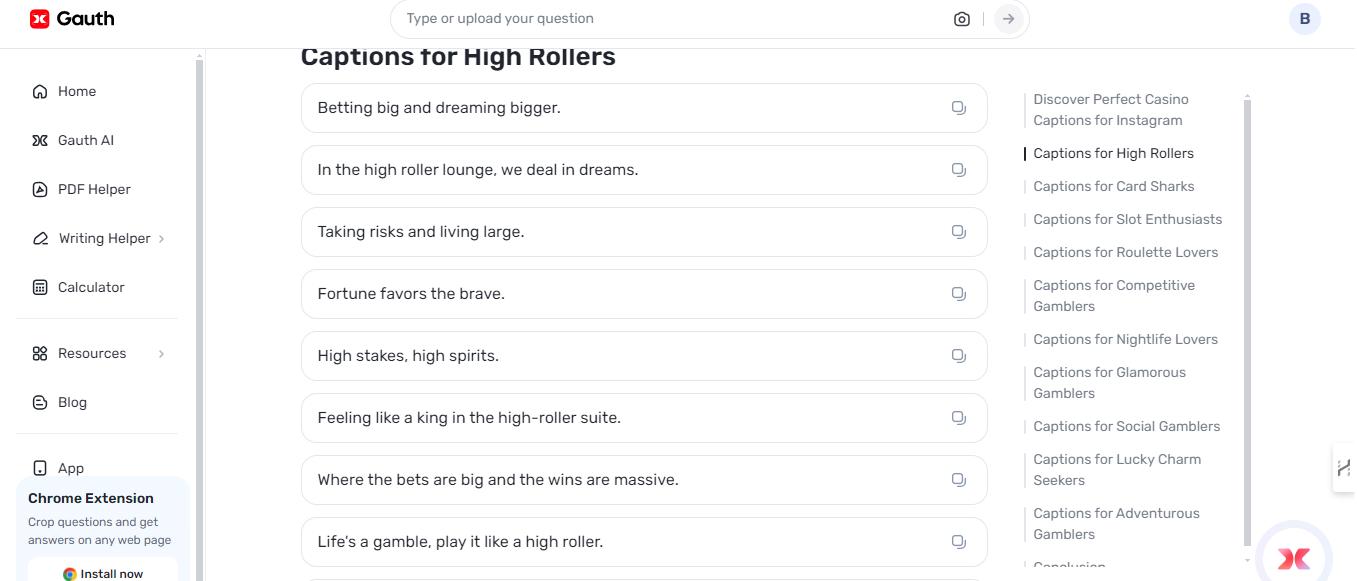Click the Home icon in the sidebar
1357x581 pixels.
38,91
